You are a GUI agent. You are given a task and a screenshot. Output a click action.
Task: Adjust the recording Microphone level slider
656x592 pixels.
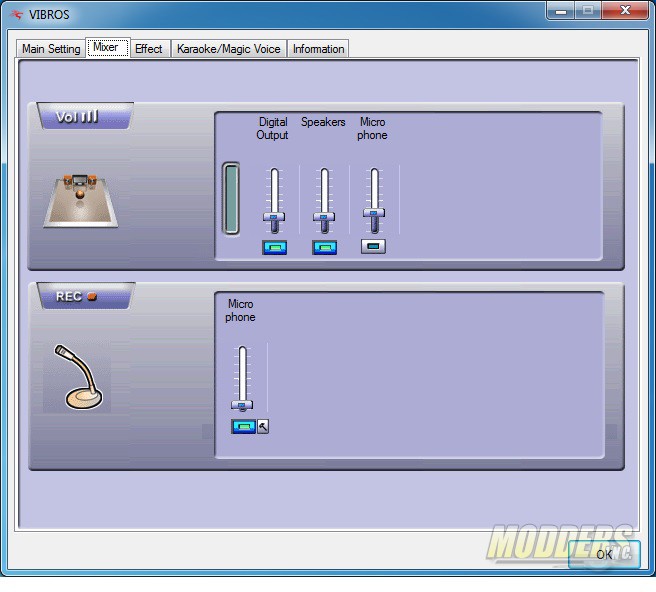(242, 405)
